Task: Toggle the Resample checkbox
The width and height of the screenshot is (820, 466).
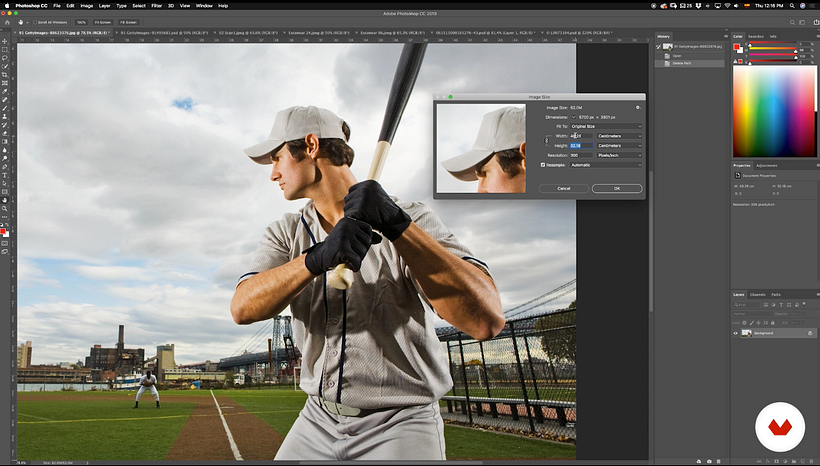Action: pyautogui.click(x=543, y=165)
